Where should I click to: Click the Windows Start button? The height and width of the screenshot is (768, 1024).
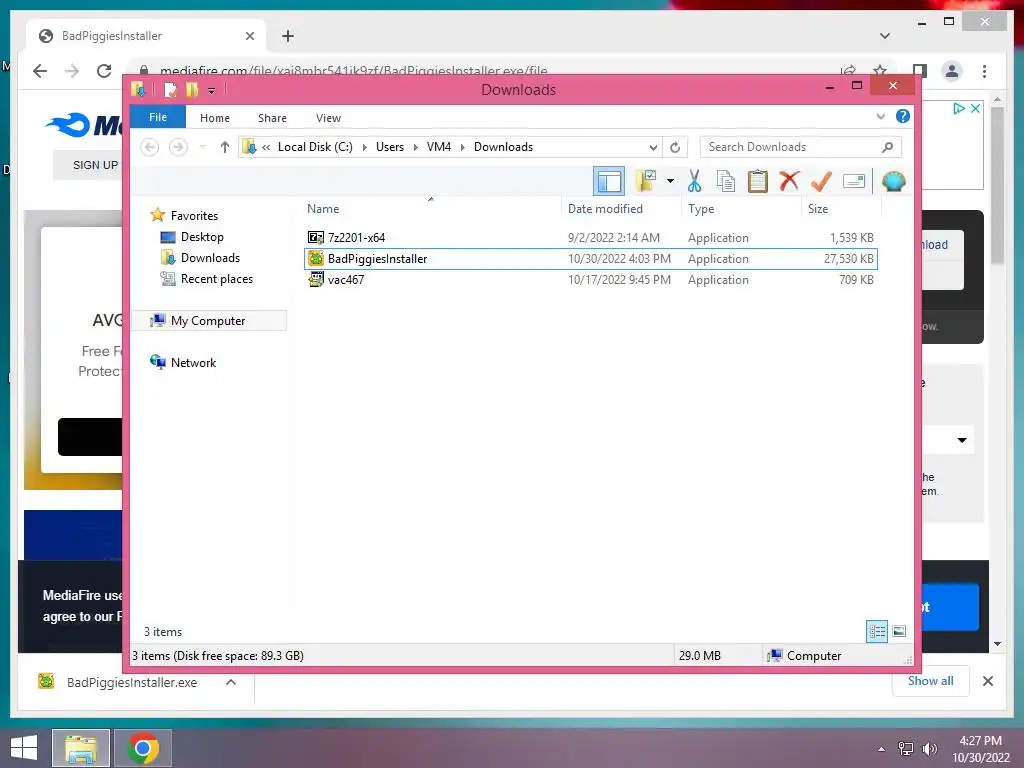[x=24, y=748]
